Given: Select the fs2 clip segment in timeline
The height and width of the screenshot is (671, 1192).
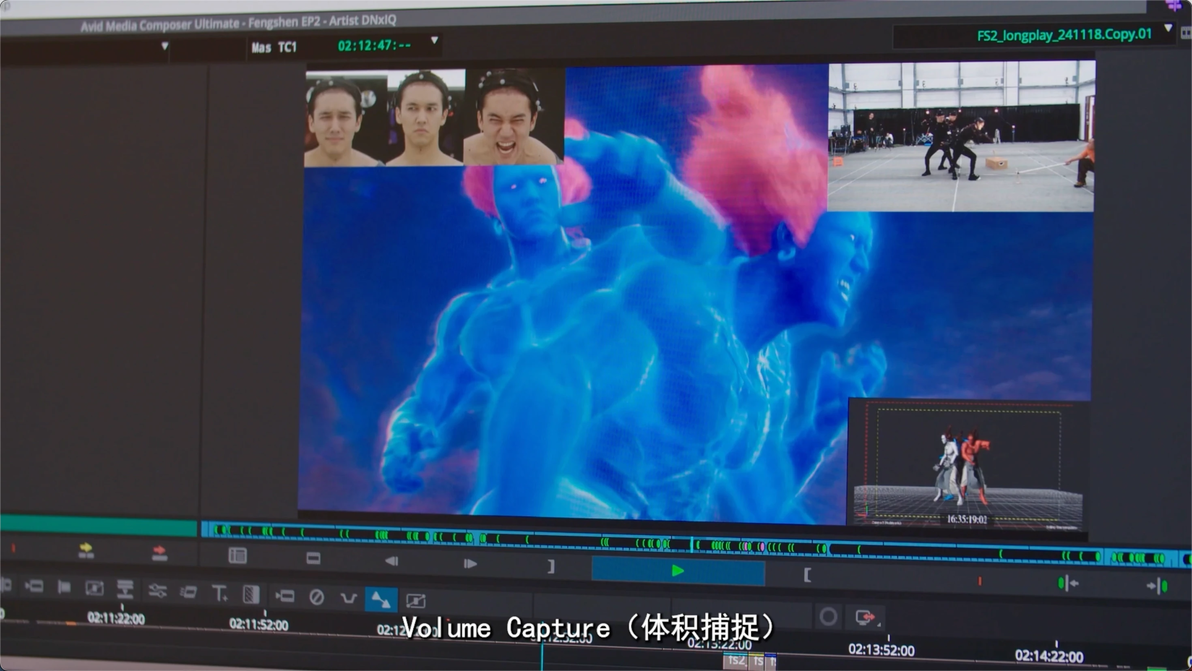Looking at the screenshot, I should pyautogui.click(x=736, y=661).
